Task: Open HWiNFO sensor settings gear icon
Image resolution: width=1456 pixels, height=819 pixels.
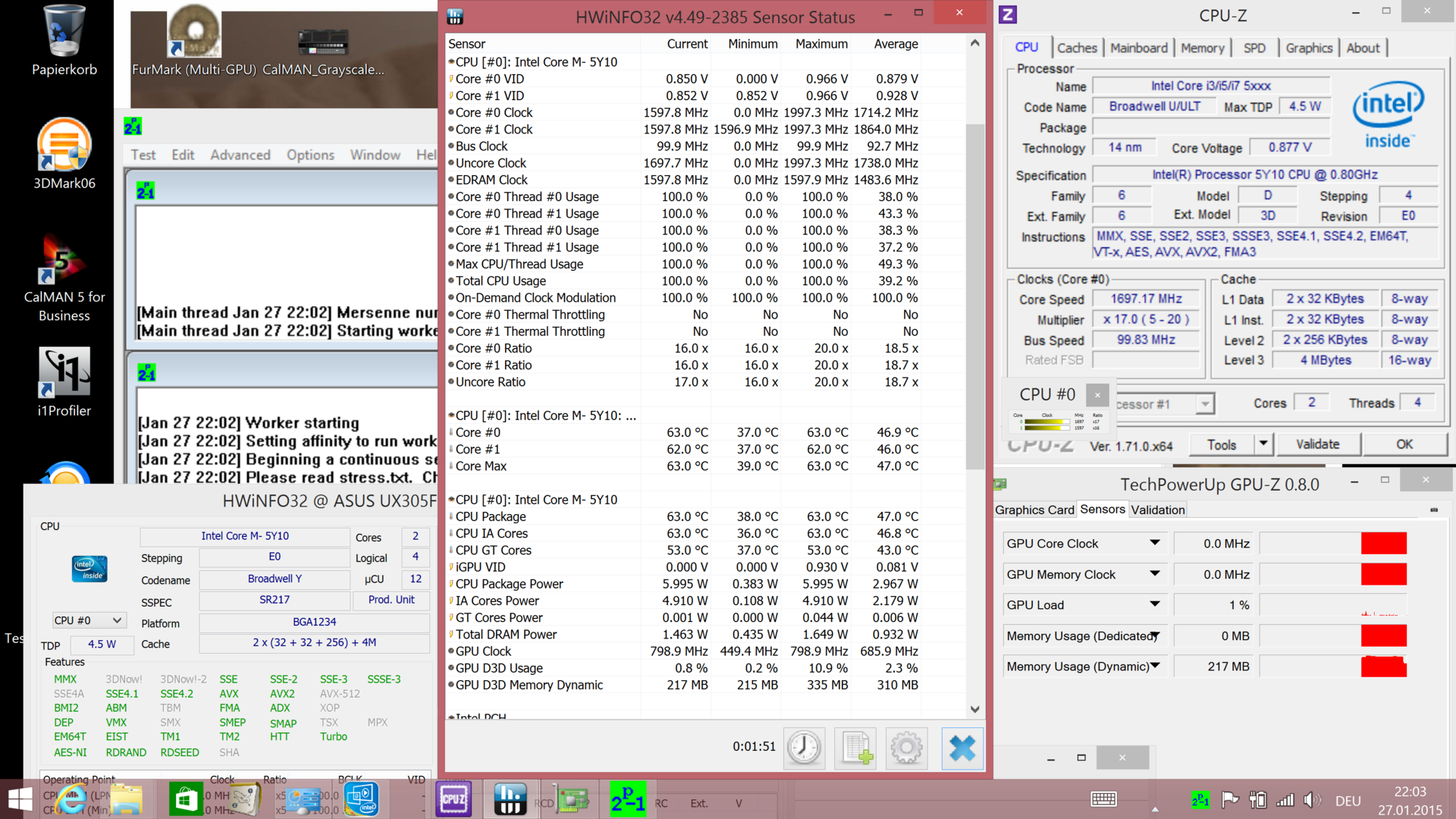Action: 906,748
